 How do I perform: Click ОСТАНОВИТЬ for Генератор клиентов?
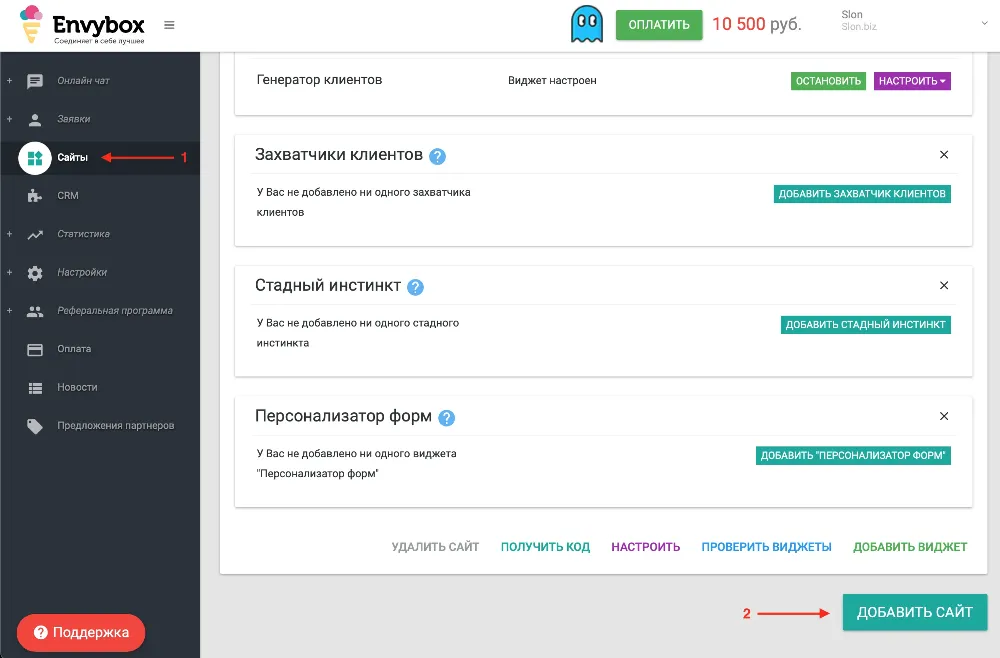828,81
